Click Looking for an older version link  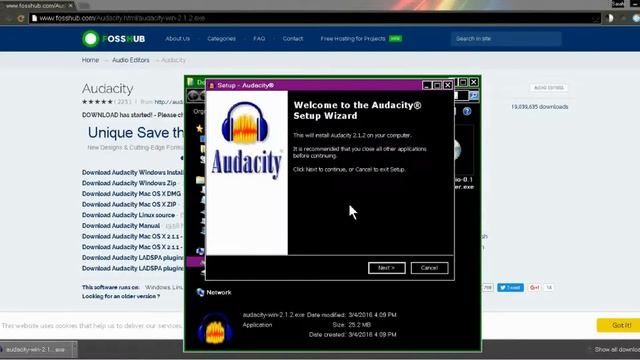click(121, 296)
